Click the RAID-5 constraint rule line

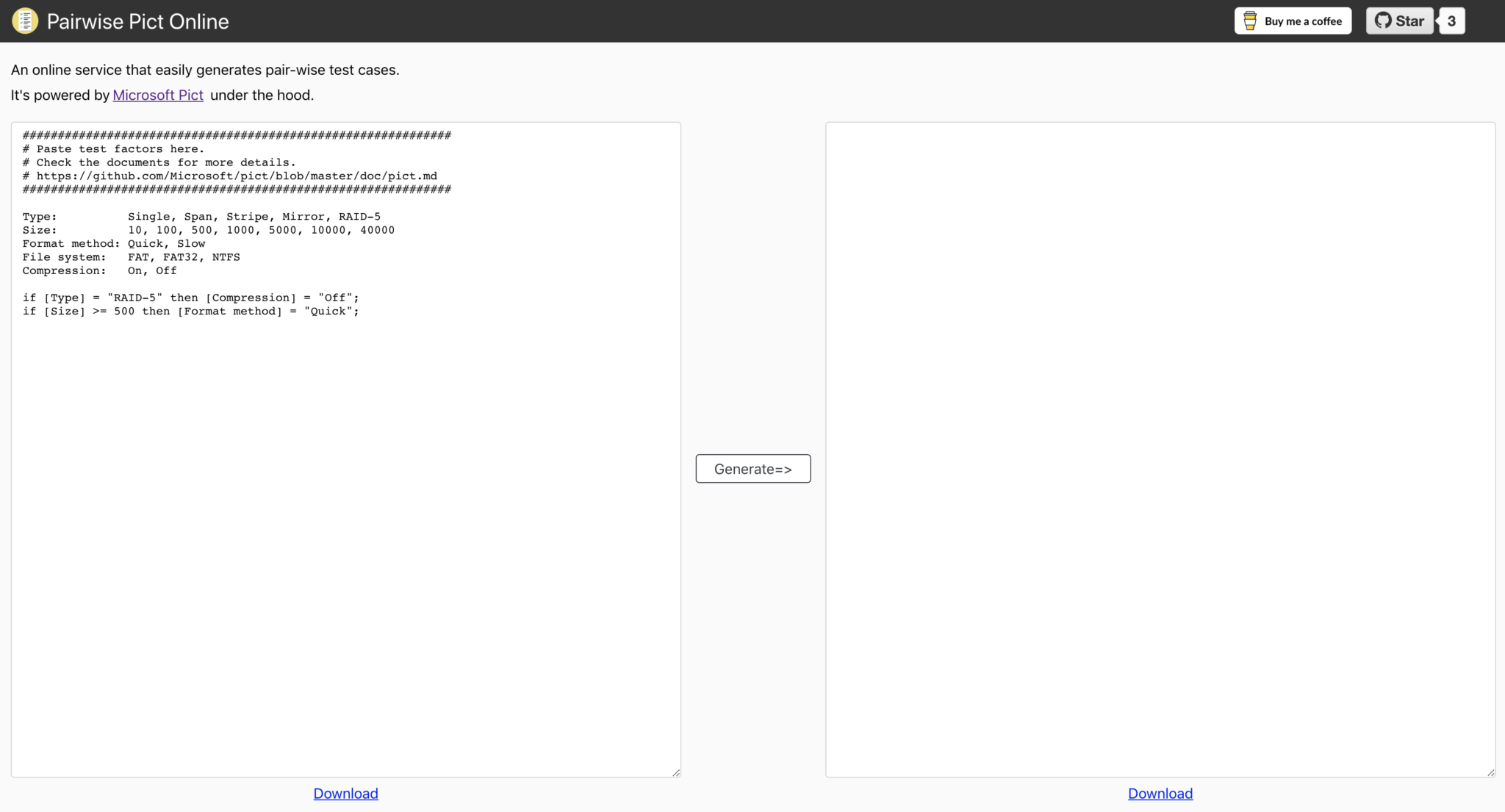pos(190,298)
